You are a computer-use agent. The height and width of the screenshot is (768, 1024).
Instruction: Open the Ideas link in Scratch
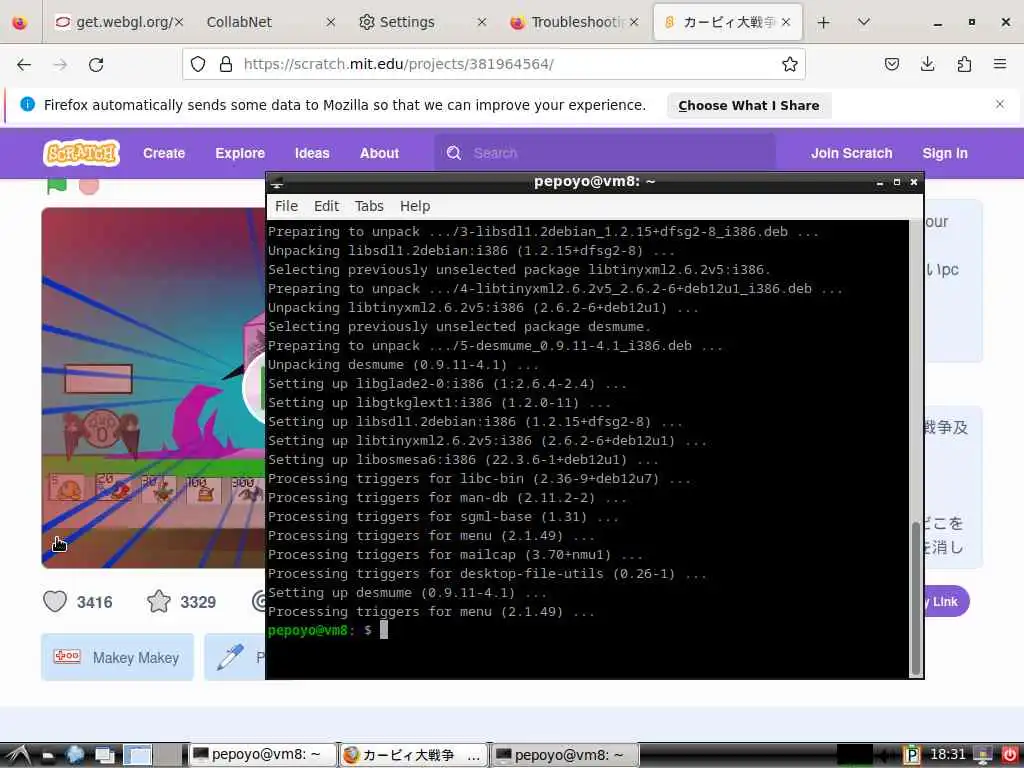coord(312,153)
